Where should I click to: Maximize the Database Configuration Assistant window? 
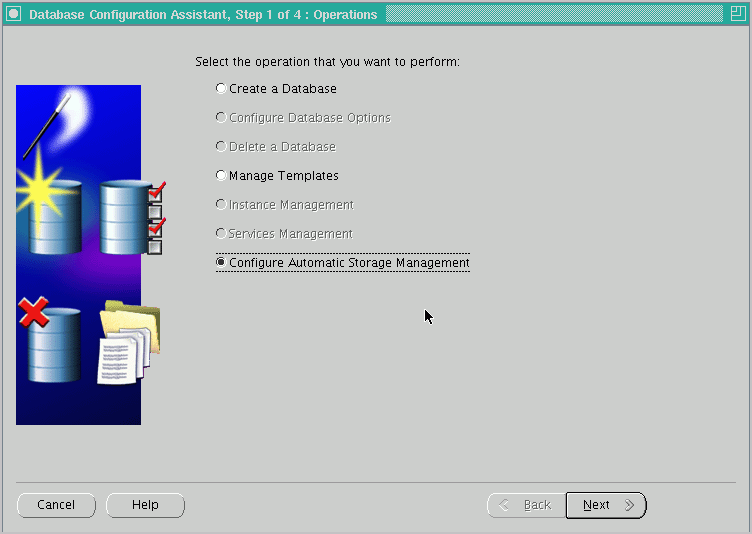click(738, 14)
